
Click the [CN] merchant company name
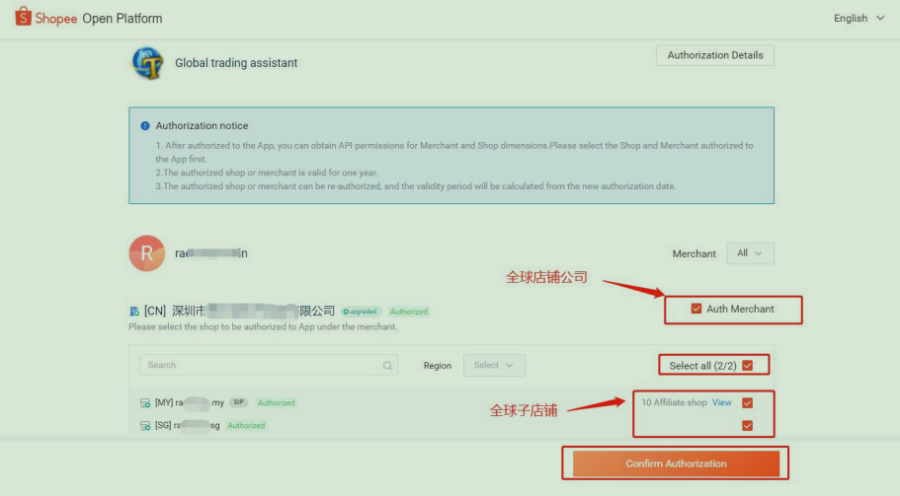[239, 311]
